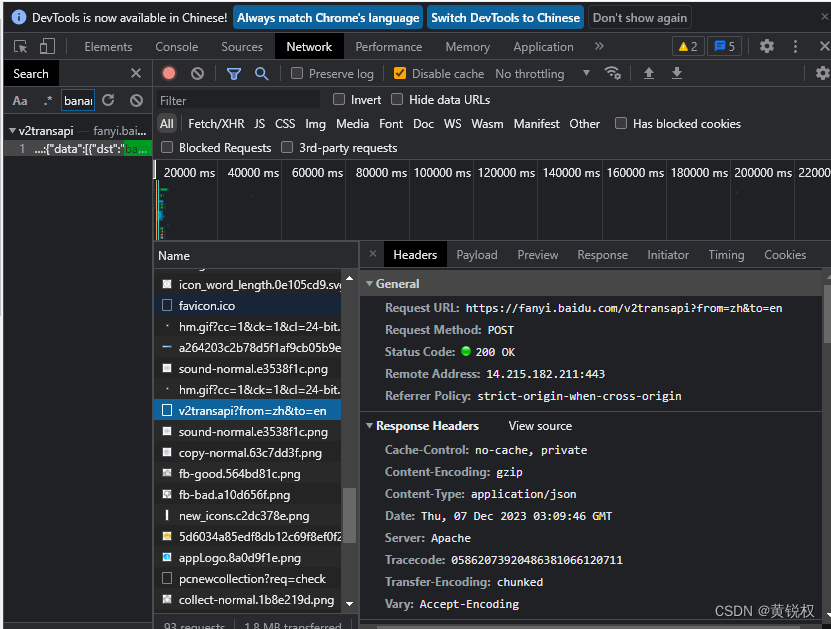Show more DevTools tabs chevron

point(599,46)
